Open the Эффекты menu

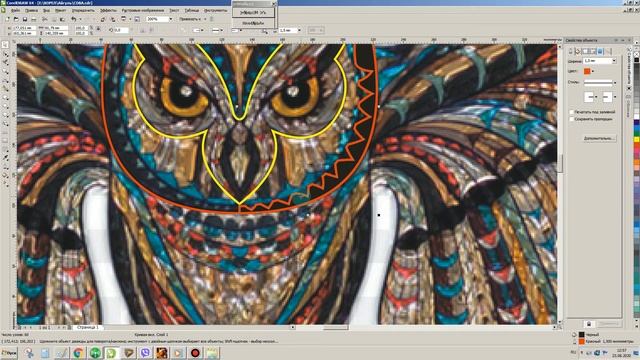click(108, 10)
